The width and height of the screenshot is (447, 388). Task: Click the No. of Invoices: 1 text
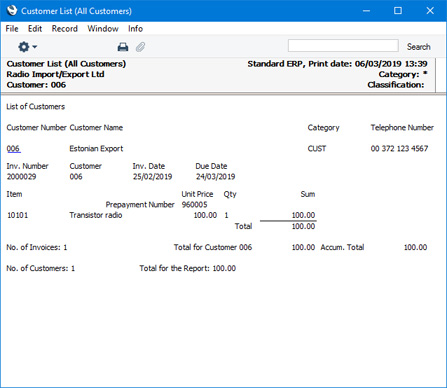(x=37, y=247)
